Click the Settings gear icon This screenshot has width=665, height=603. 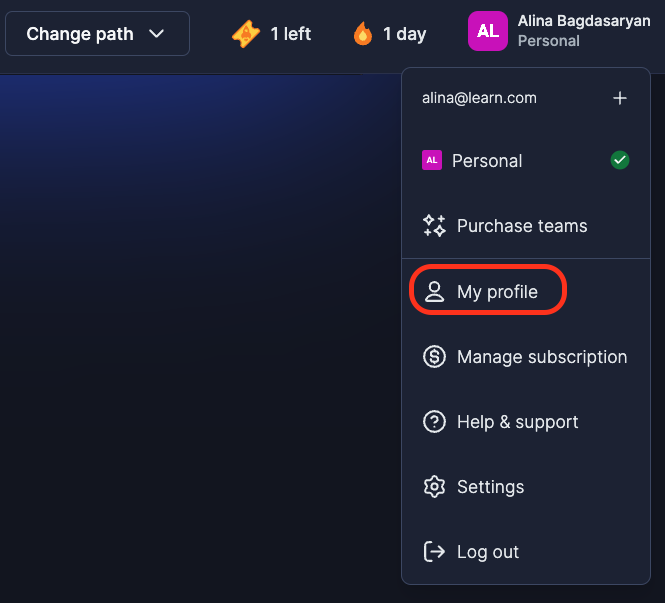434,487
